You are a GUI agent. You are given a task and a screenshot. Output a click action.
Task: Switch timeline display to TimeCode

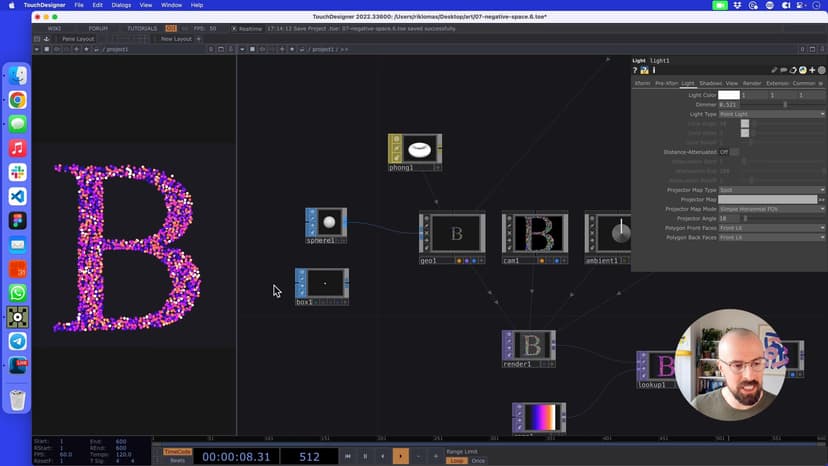pyautogui.click(x=177, y=451)
